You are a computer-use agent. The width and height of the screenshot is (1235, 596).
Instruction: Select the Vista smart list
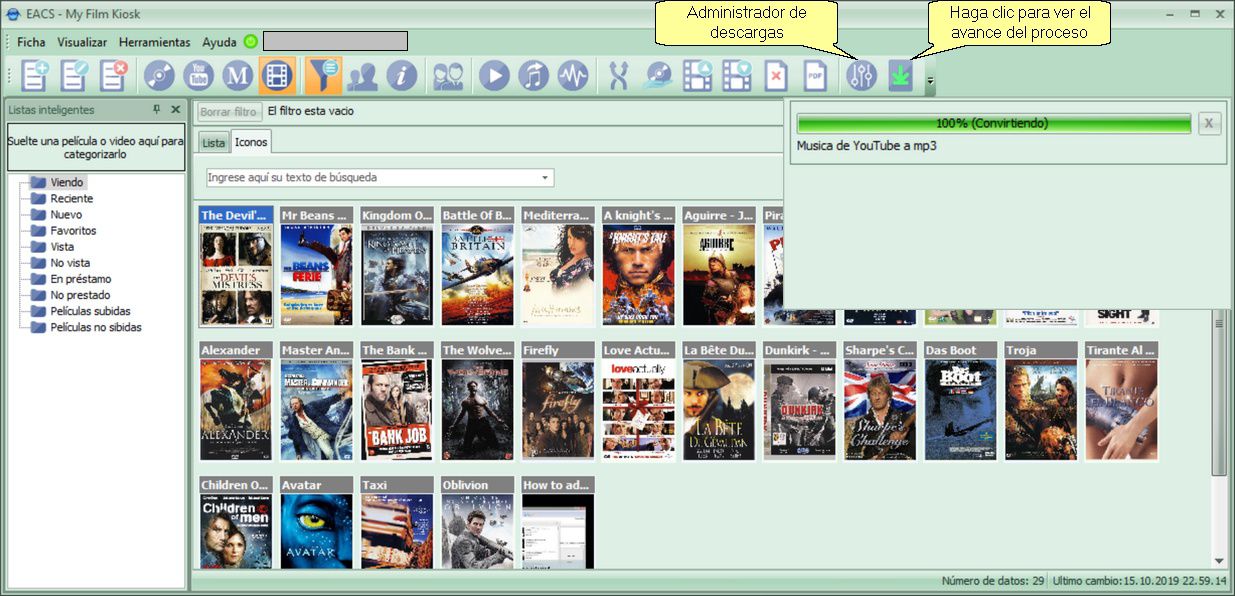tap(62, 247)
